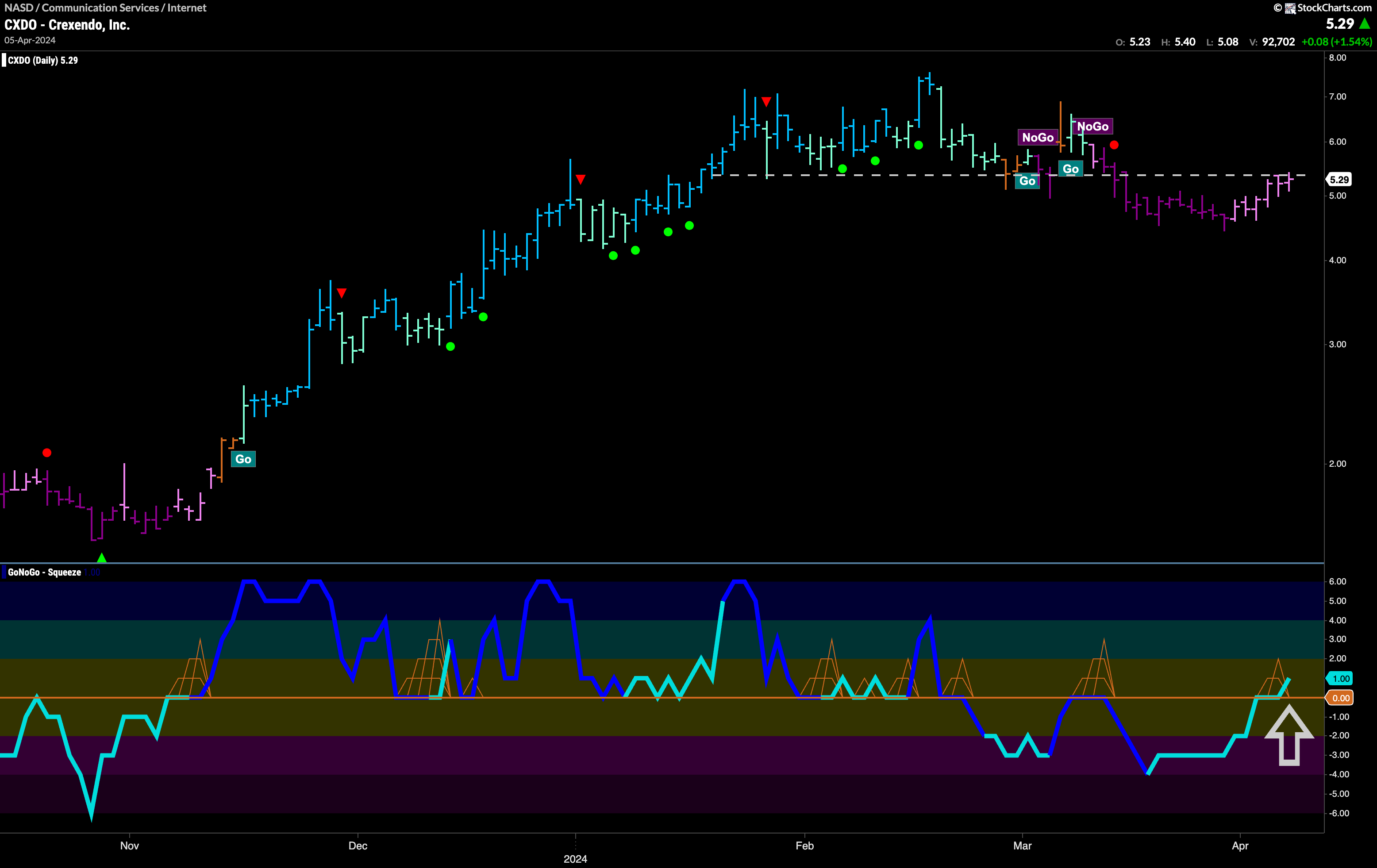Click the 1.00 oscillator value tag
This screenshot has height=868, width=1377.
(x=1340, y=679)
